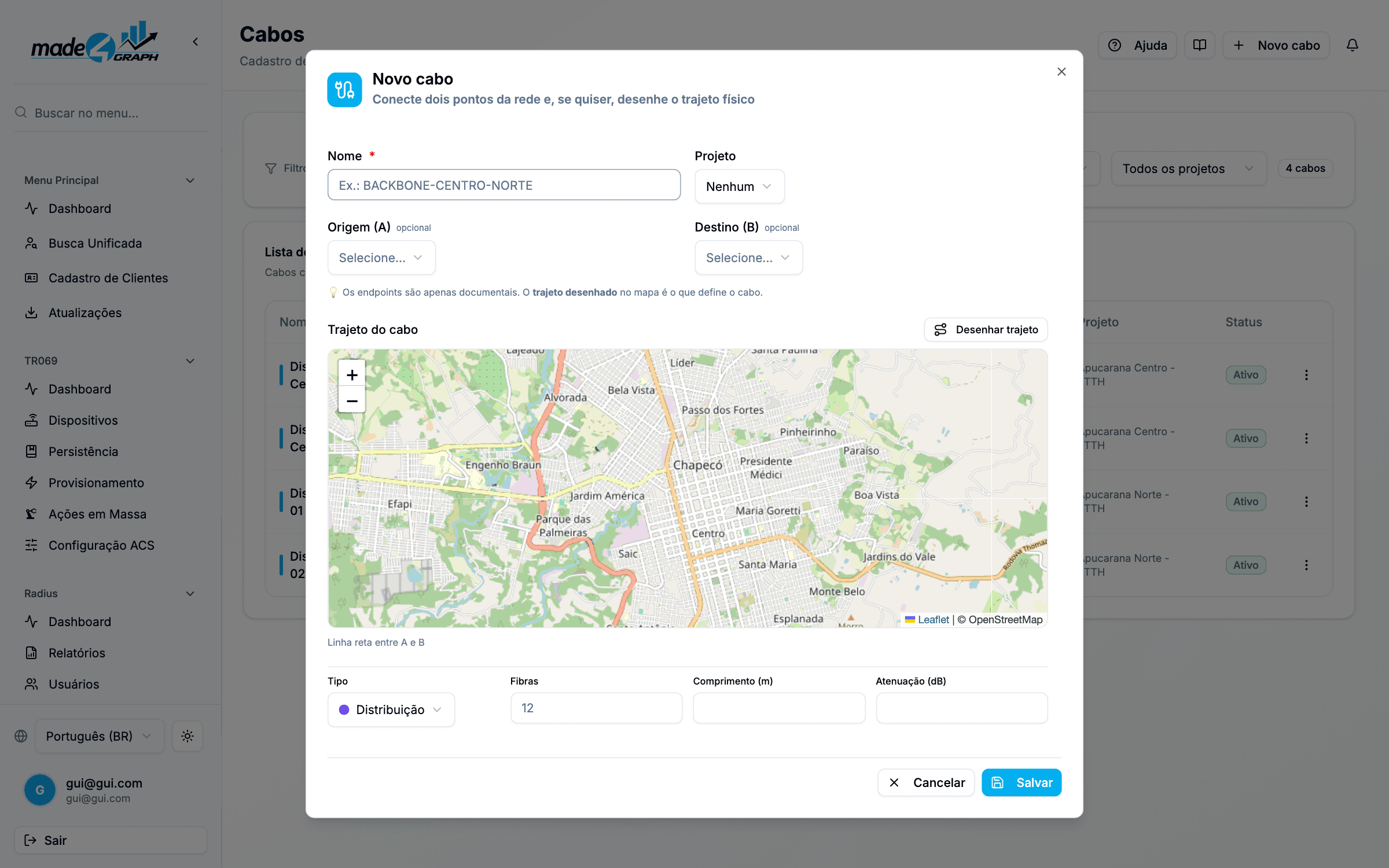The width and height of the screenshot is (1389, 868).
Task: Collapse TR069 section
Action: point(190,361)
